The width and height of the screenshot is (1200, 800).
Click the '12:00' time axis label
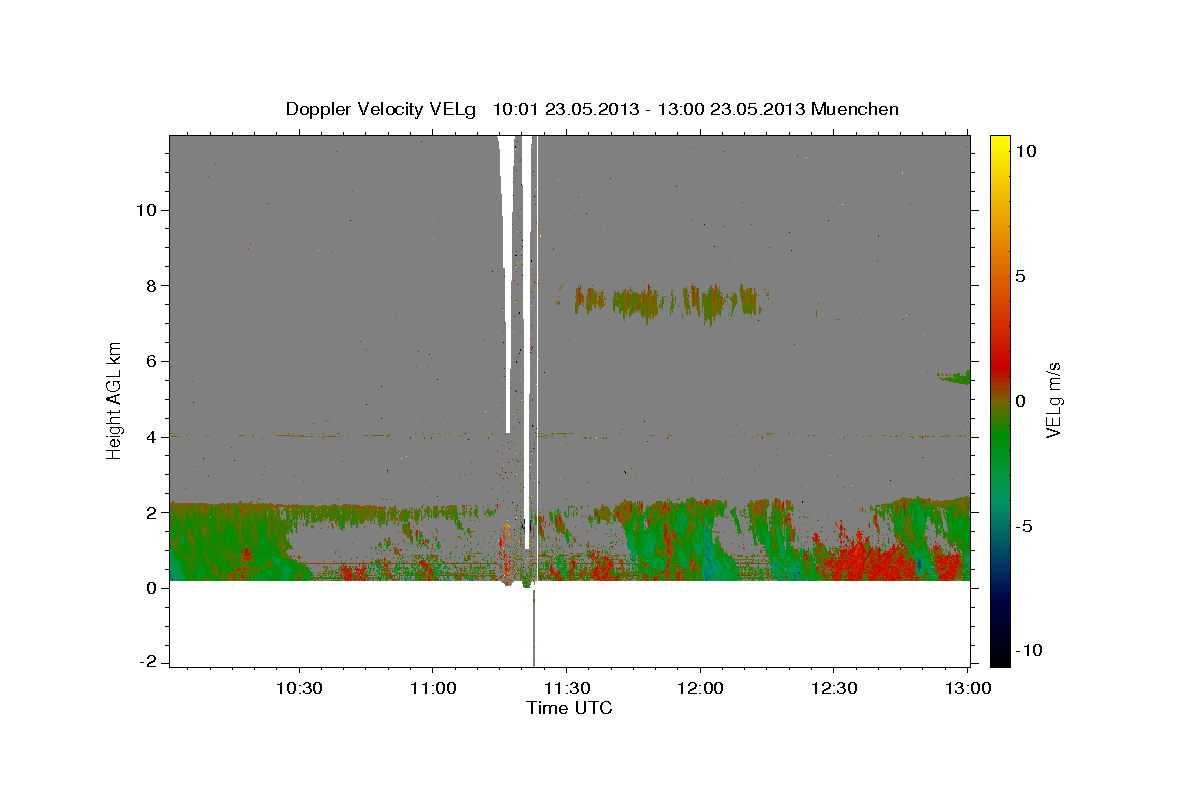tap(700, 688)
